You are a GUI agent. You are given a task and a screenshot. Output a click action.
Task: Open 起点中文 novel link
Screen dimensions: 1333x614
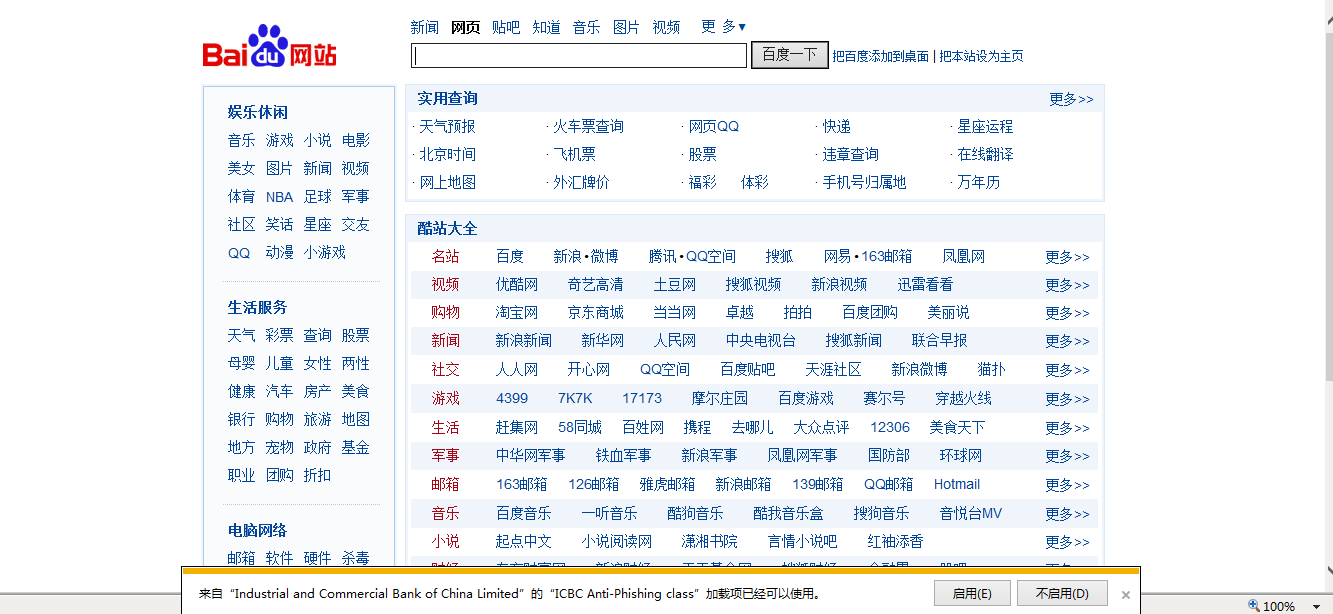pos(524,542)
